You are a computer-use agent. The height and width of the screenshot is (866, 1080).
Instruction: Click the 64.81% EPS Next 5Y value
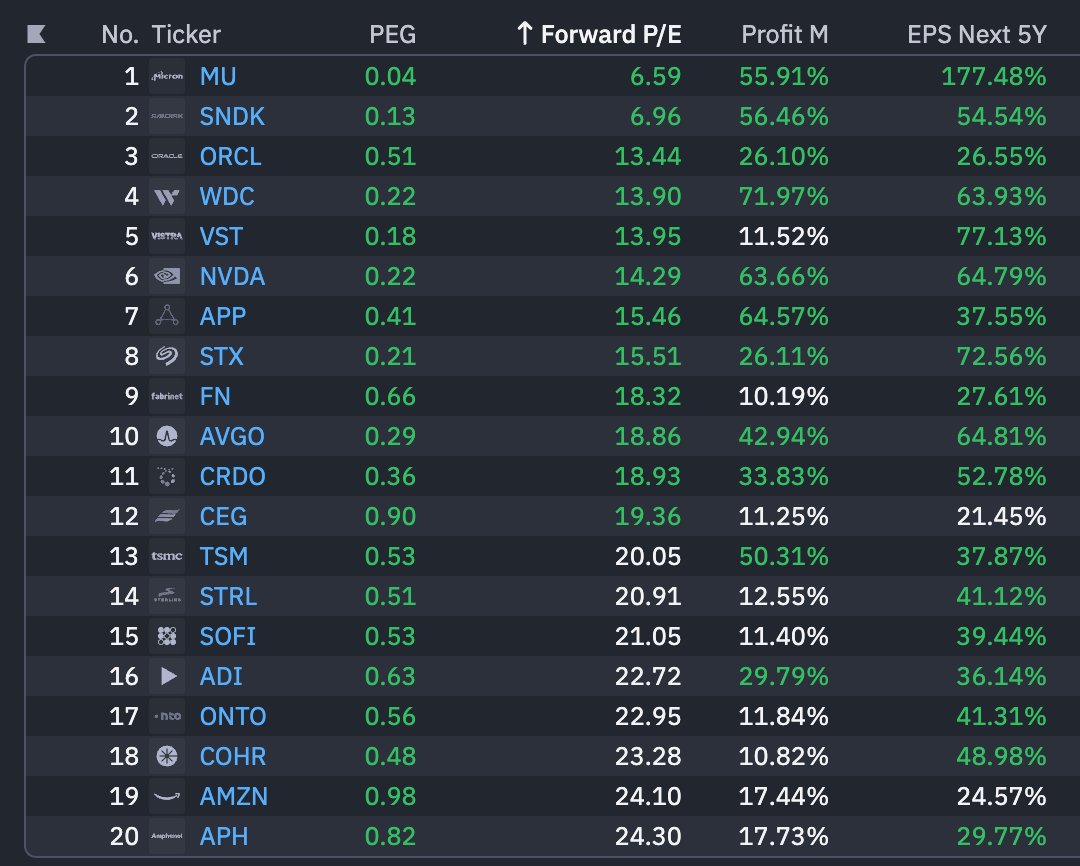click(x=1001, y=436)
